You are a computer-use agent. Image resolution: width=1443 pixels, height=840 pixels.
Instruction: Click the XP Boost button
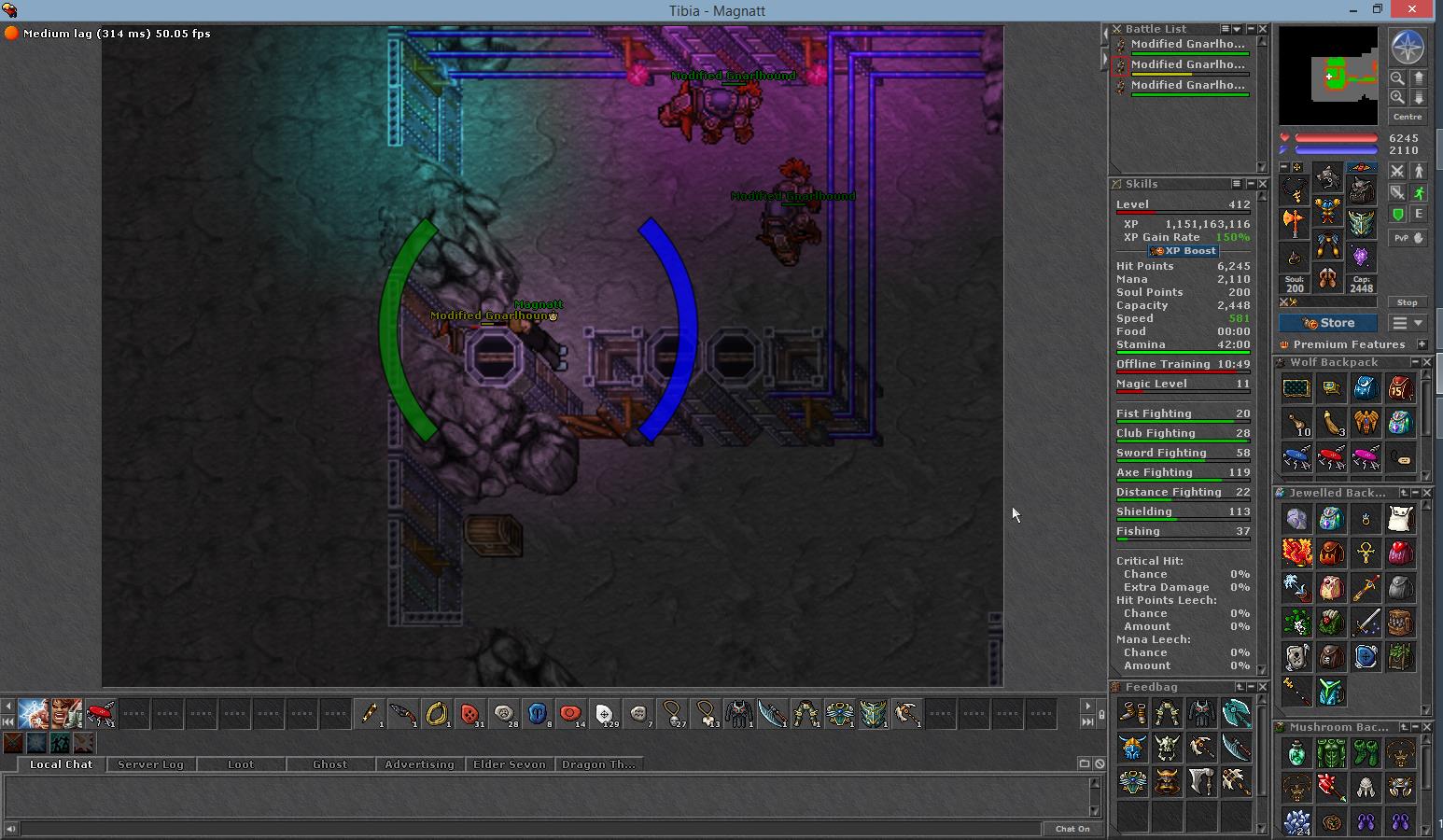coord(1184,251)
